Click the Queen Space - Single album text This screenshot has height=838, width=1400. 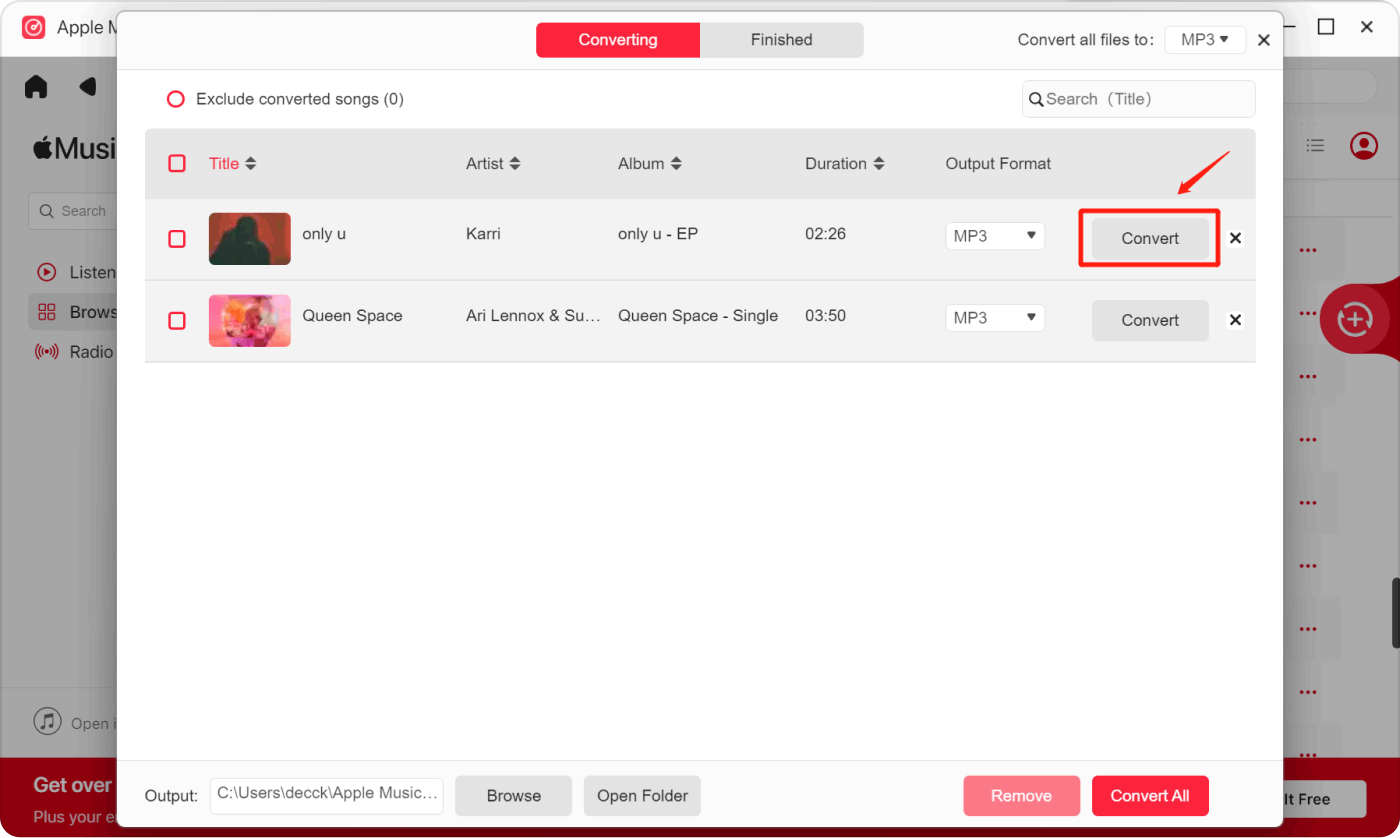tap(698, 316)
